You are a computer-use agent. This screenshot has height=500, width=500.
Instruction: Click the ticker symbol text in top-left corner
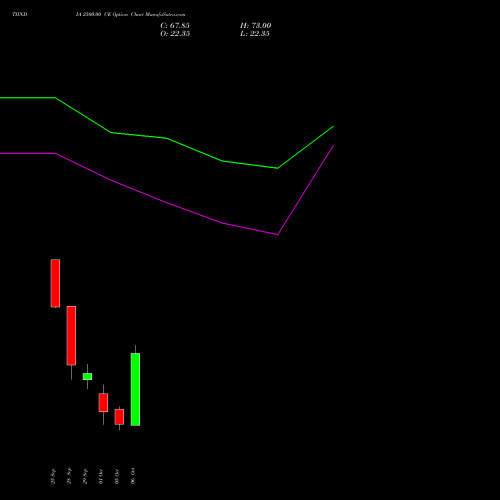(20, 14)
